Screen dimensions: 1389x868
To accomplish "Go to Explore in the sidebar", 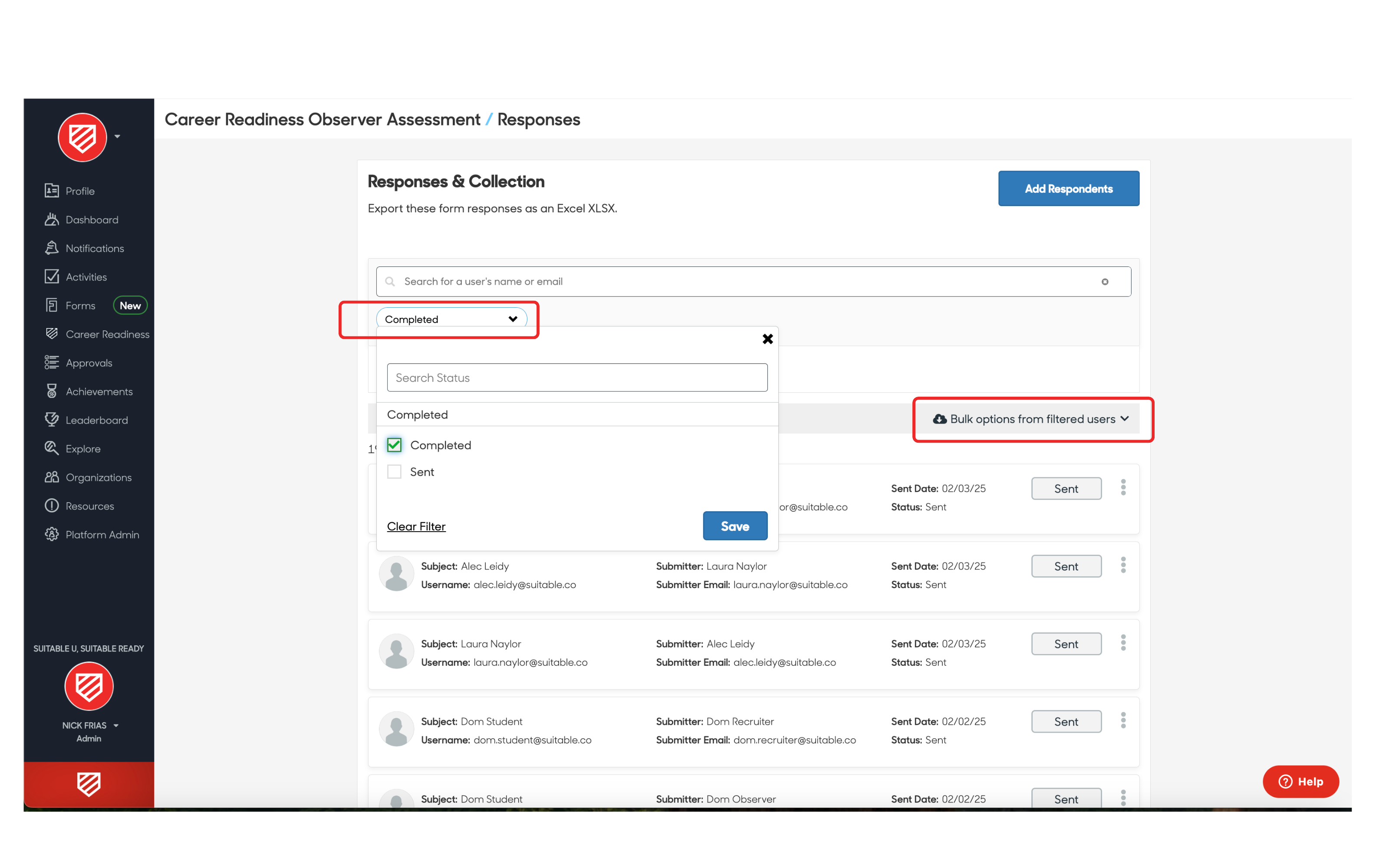I will click(82, 448).
